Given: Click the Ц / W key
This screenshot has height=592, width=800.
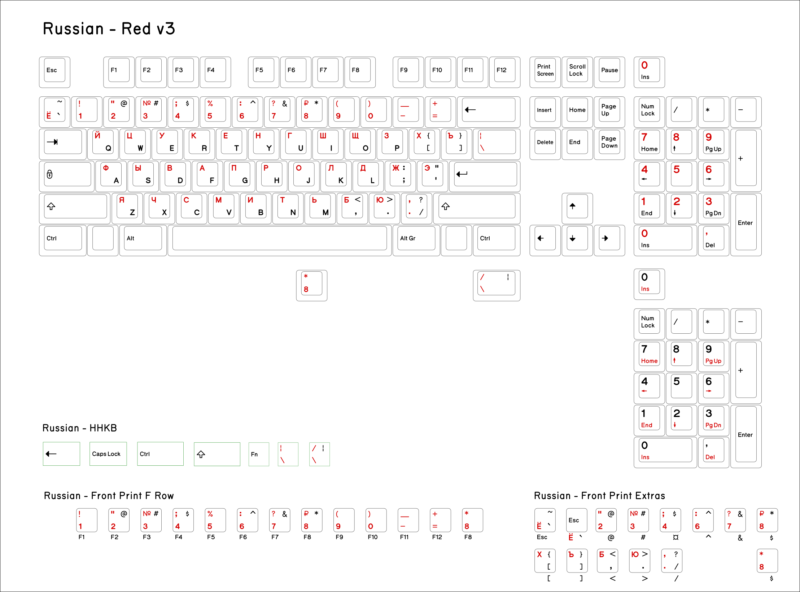Looking at the screenshot, I should tap(135, 144).
